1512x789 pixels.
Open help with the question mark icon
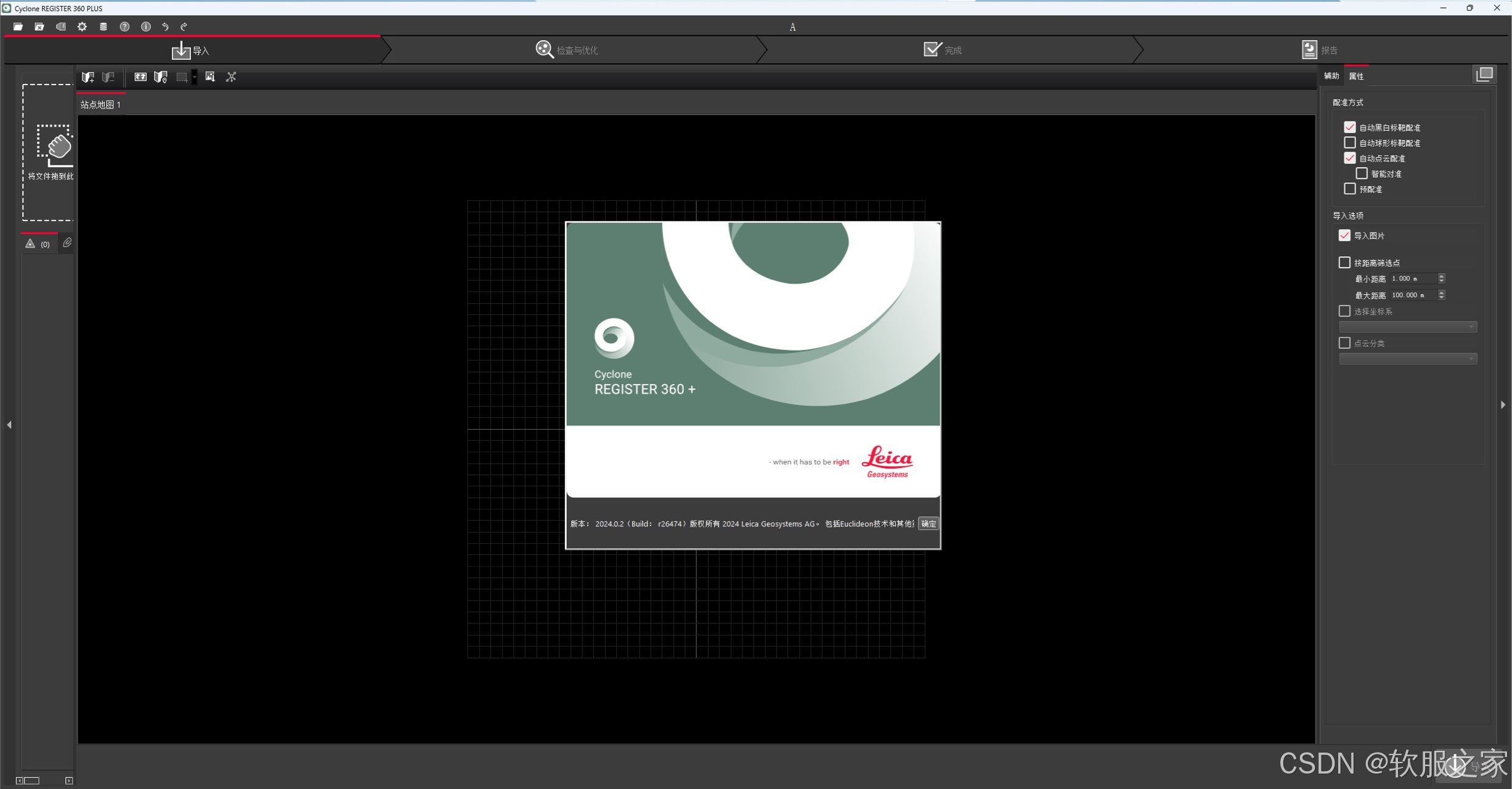[124, 27]
